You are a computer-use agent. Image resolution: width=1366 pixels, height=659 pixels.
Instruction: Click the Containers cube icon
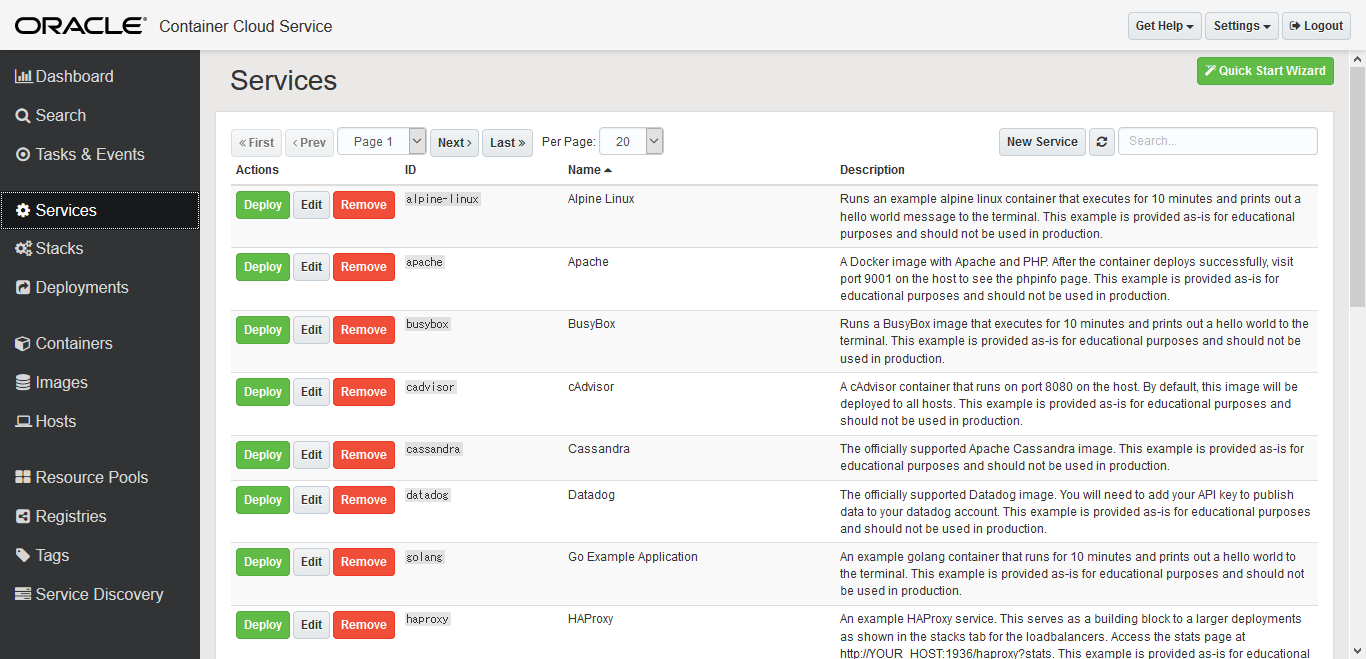(23, 344)
